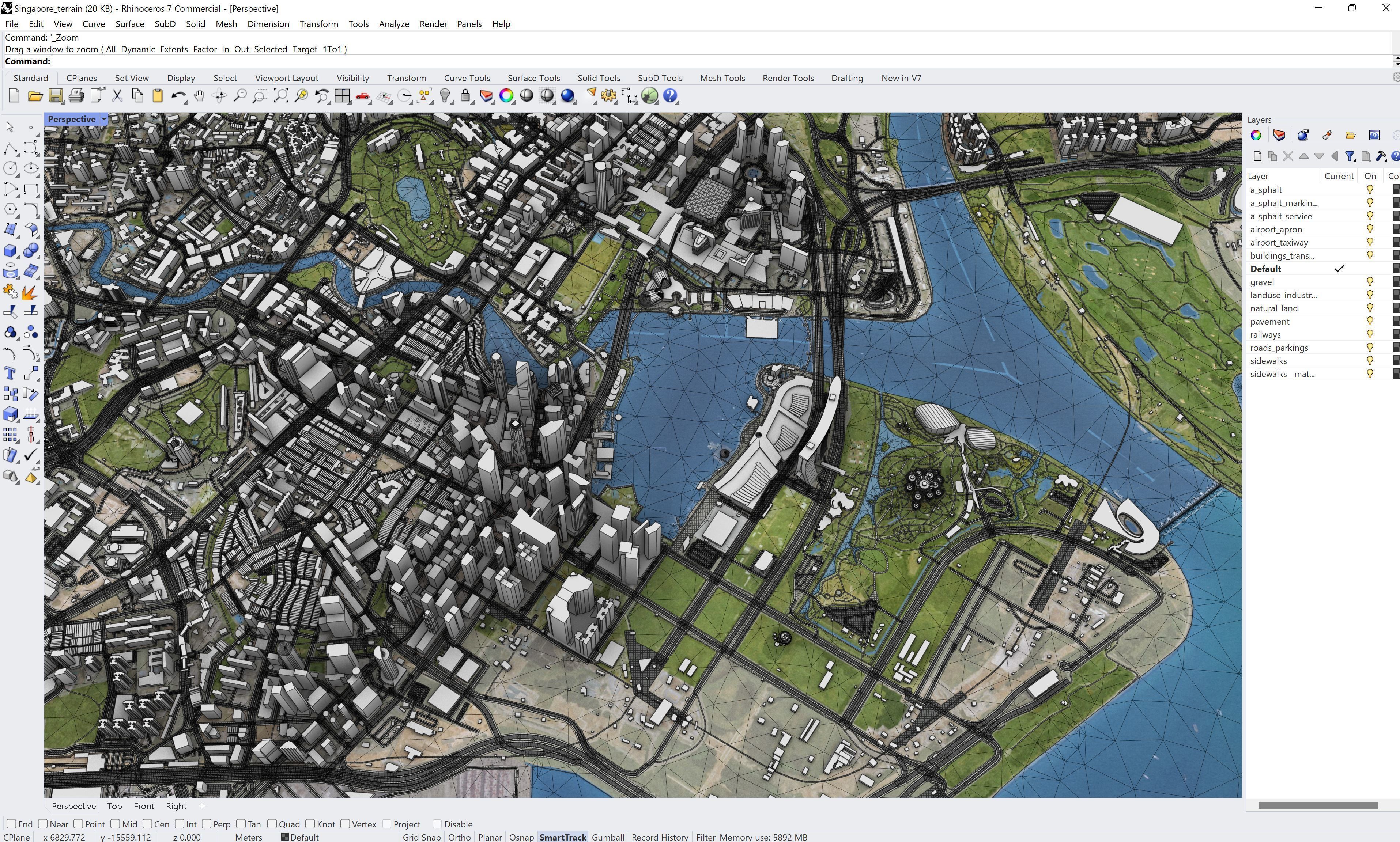
Task: Toggle the Mid osnap checkbox
Action: [x=115, y=824]
